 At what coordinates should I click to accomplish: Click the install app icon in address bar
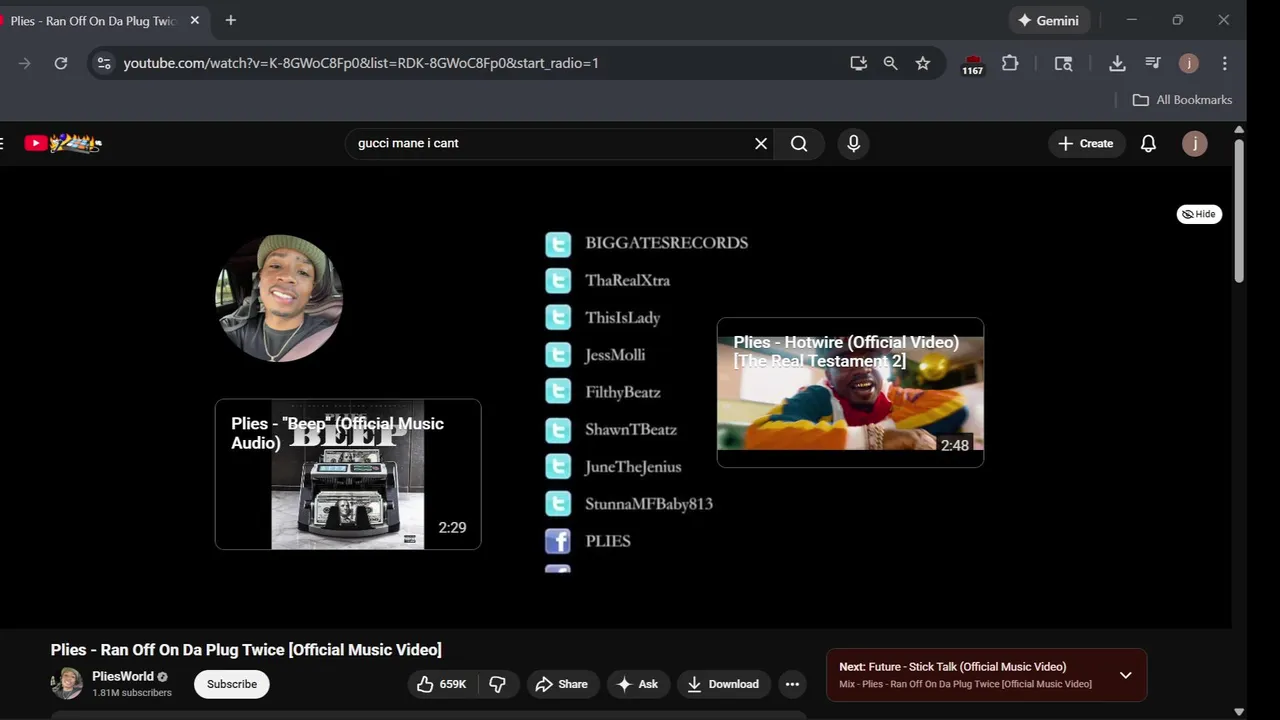[x=858, y=63]
